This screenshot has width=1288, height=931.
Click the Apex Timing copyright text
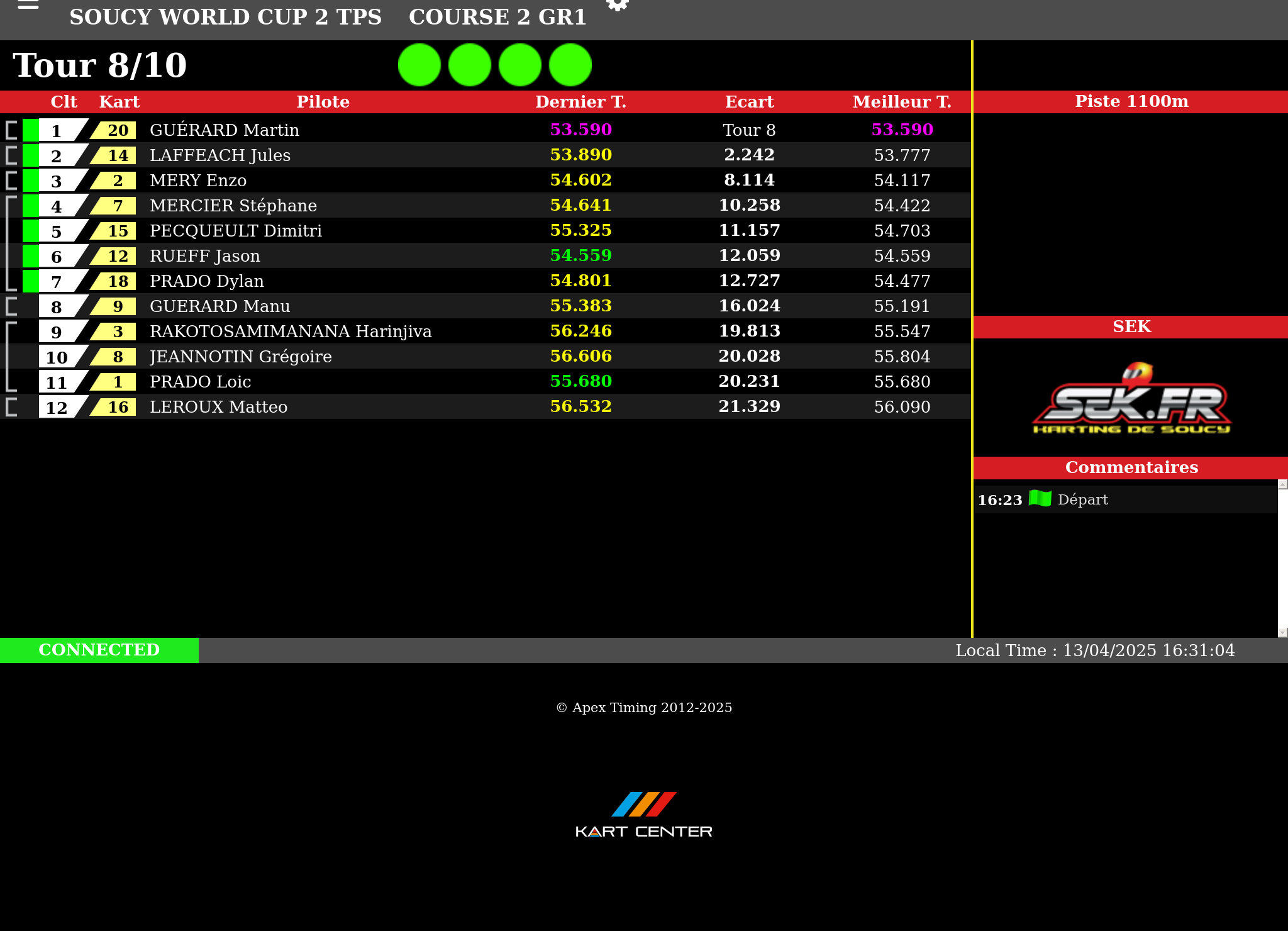tap(644, 708)
